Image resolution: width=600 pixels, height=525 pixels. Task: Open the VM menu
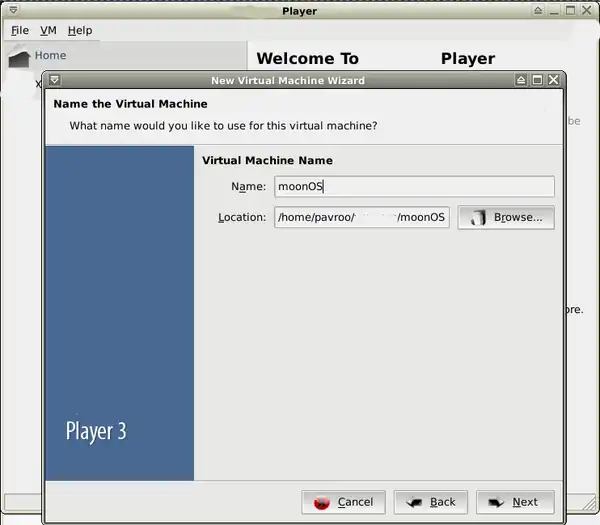(48, 31)
